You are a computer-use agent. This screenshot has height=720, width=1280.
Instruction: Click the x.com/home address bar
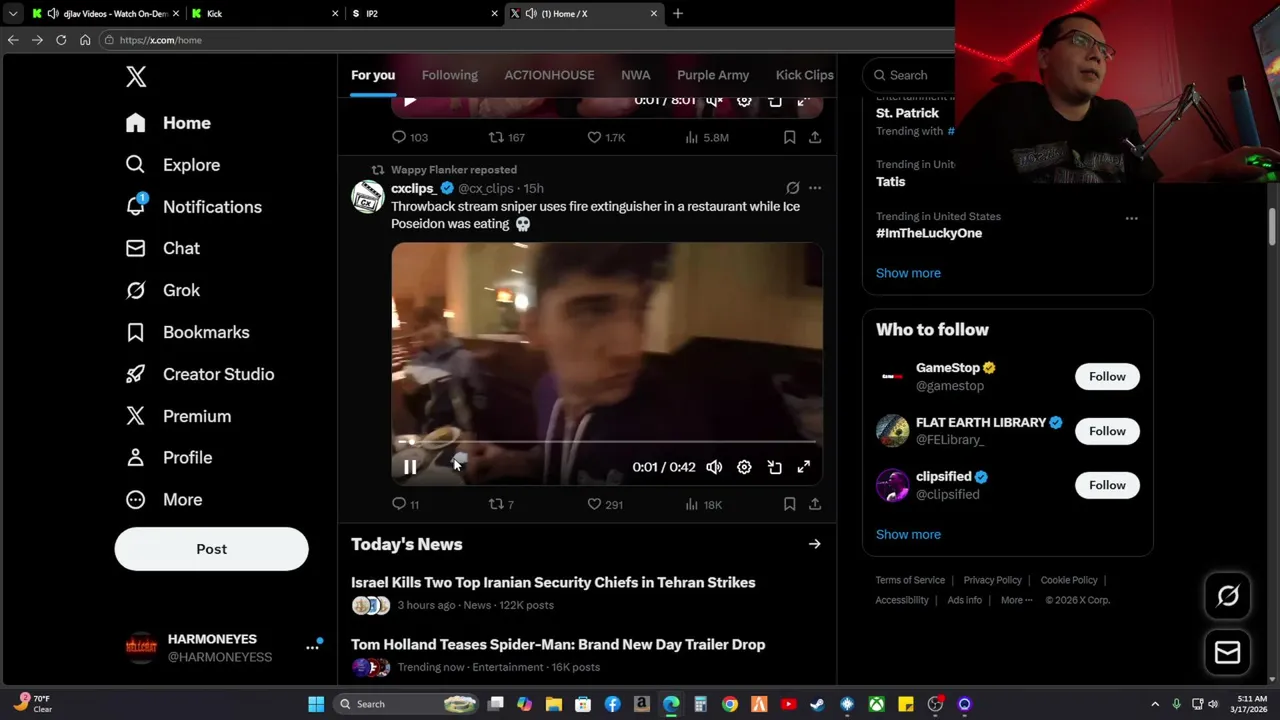pos(530,40)
